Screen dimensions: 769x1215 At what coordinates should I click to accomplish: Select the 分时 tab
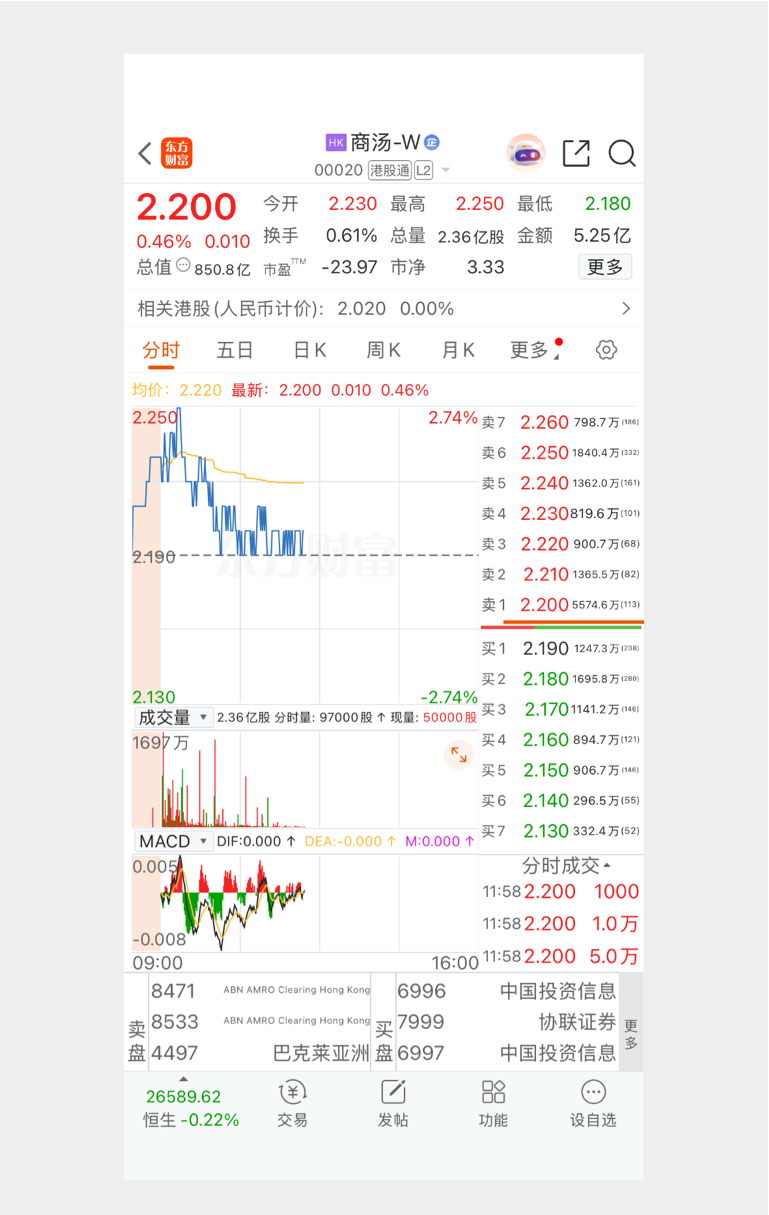click(161, 350)
